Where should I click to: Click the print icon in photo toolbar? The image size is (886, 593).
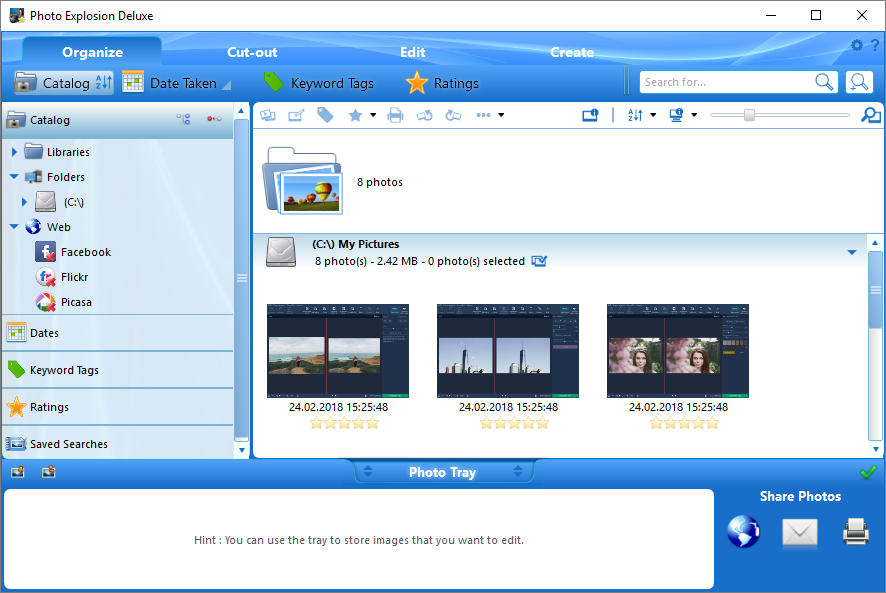pos(396,115)
